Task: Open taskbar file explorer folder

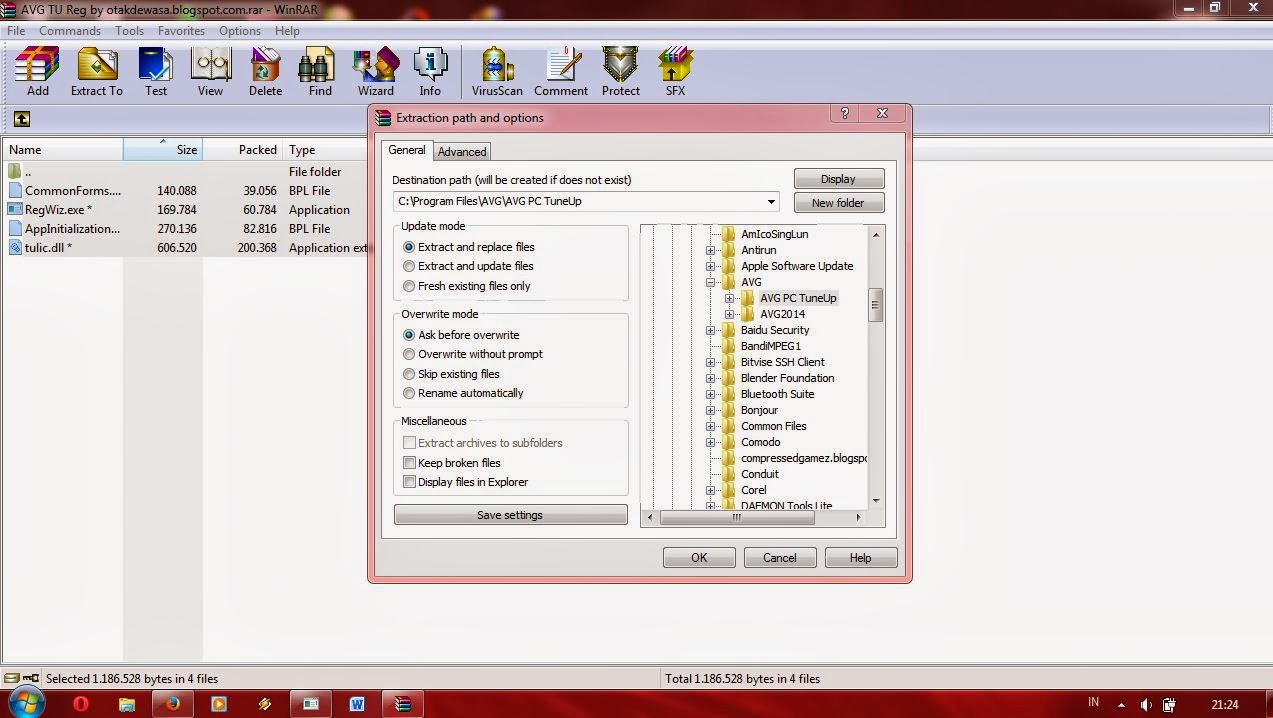Action: [x=126, y=704]
